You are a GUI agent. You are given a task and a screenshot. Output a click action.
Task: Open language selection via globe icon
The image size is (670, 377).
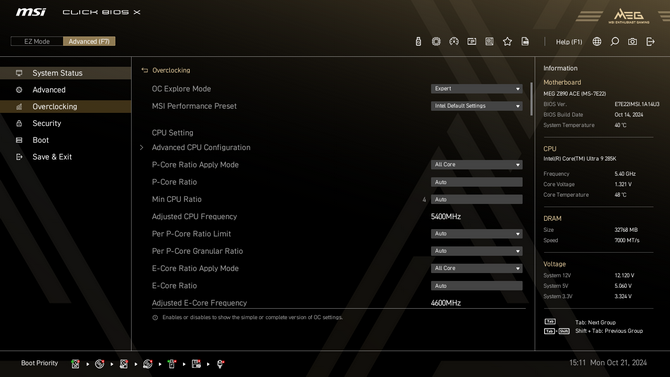[597, 41]
